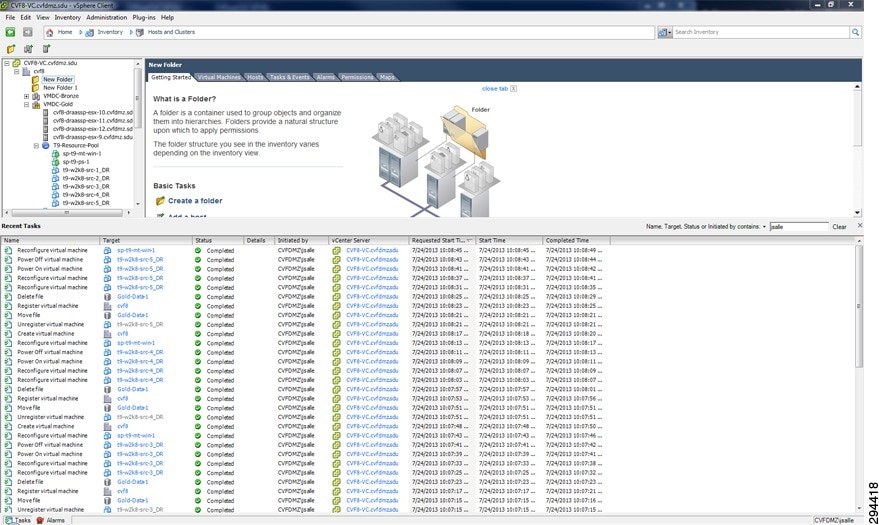Click the task filter text field containing jsalle
Screen dimensions: 879x525
(798, 227)
